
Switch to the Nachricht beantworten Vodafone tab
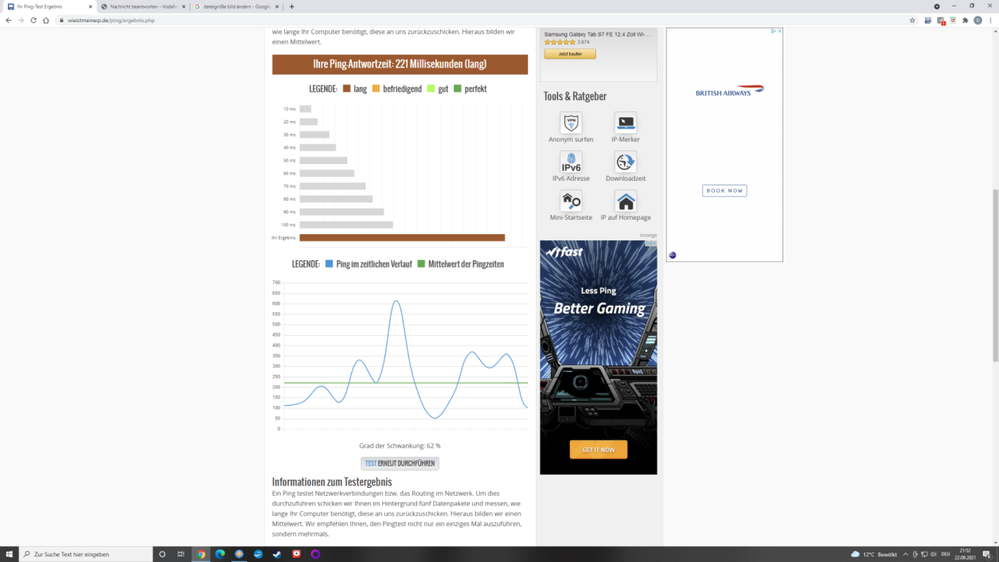pos(141,6)
